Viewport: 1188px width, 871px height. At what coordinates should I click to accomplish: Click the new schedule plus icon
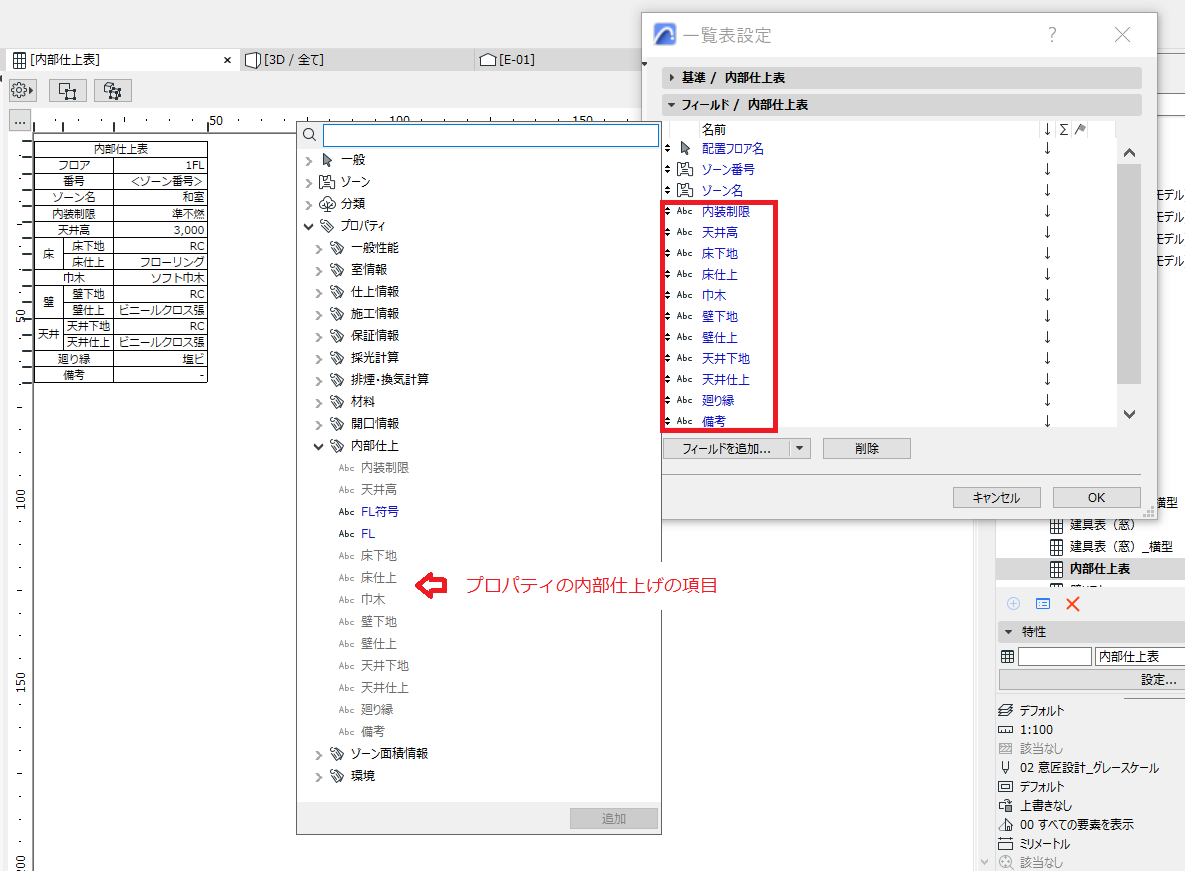click(x=1013, y=604)
